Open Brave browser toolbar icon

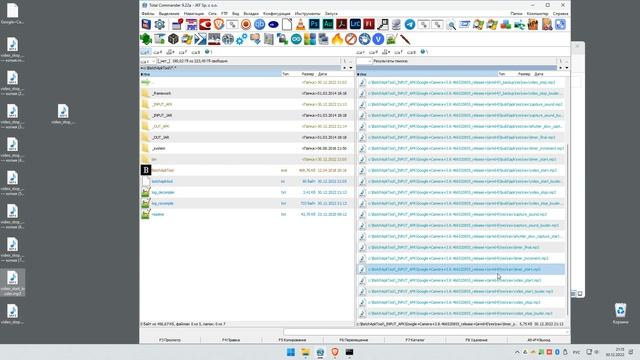coord(219,24)
